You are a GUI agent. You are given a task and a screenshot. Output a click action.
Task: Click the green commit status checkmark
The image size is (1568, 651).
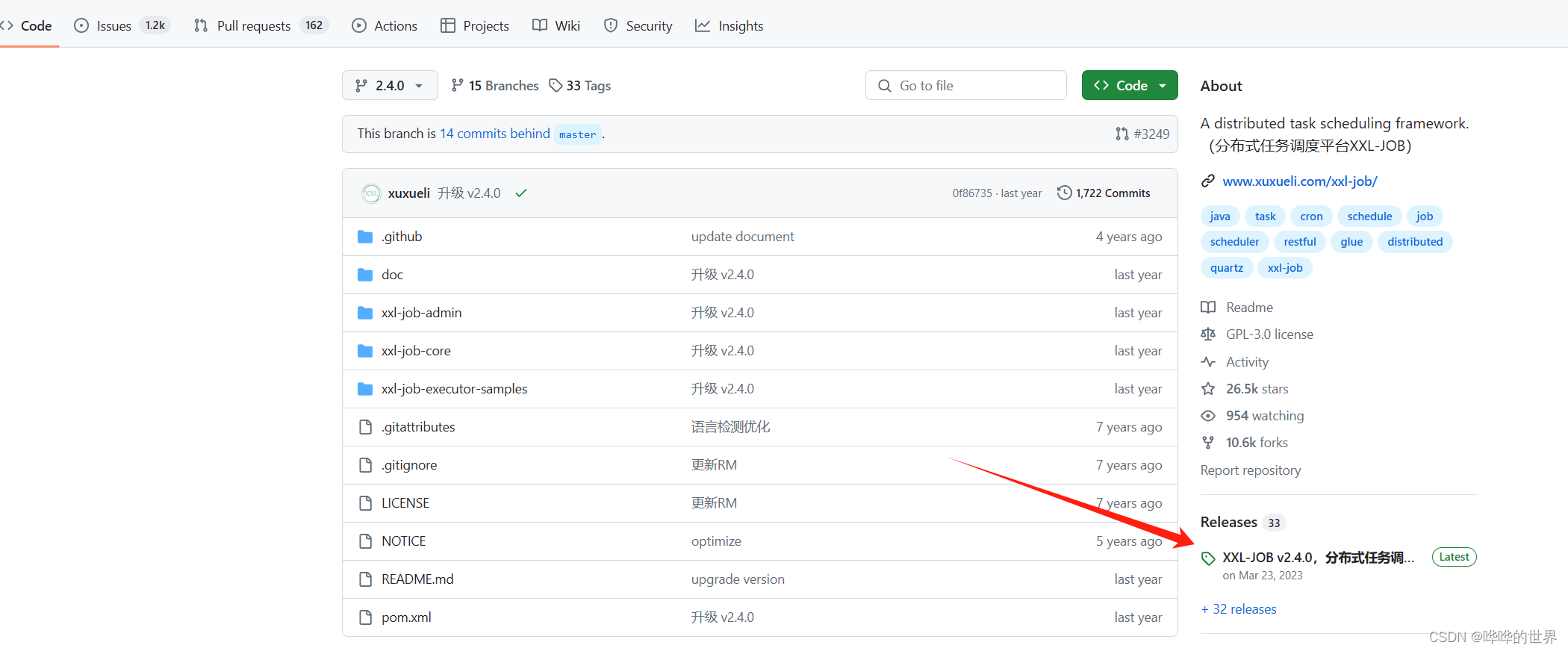pos(521,193)
